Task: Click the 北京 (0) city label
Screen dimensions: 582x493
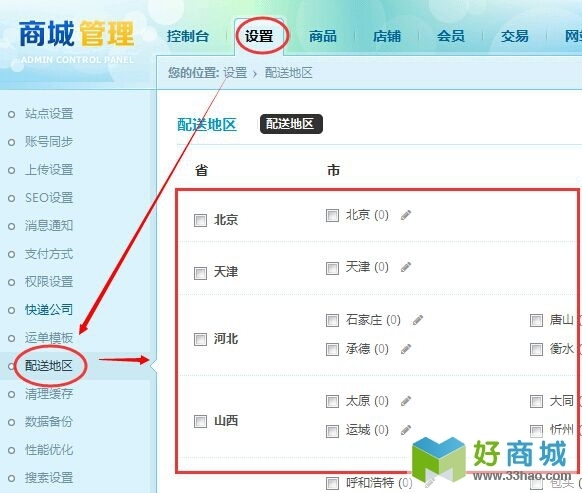Action: point(367,215)
